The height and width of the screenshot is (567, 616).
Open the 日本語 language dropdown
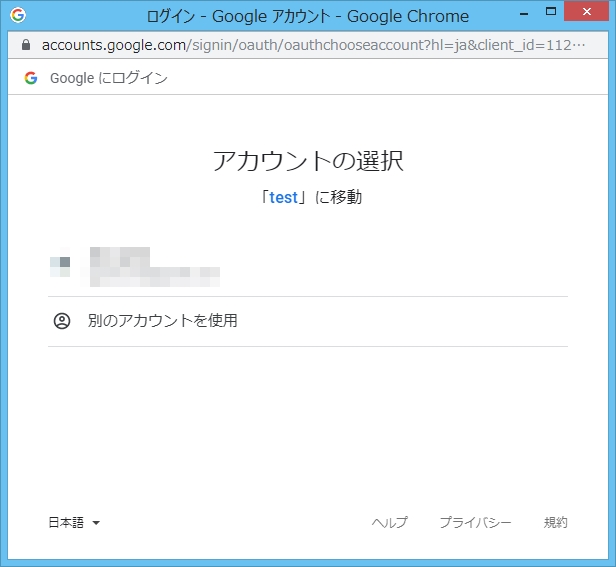[x=74, y=522]
